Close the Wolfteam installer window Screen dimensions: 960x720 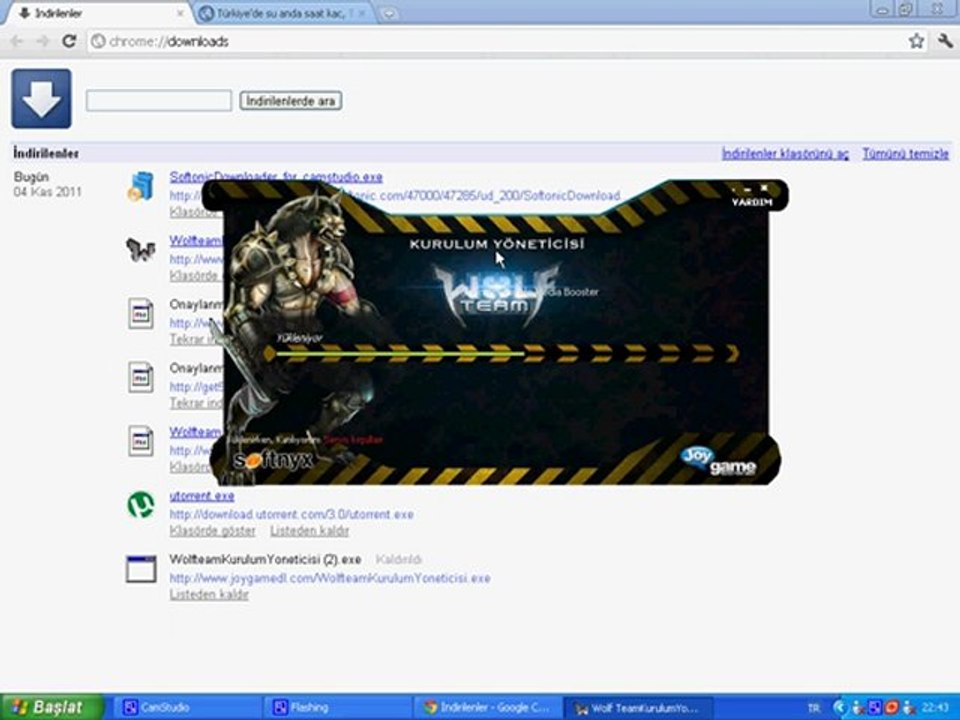coord(763,188)
